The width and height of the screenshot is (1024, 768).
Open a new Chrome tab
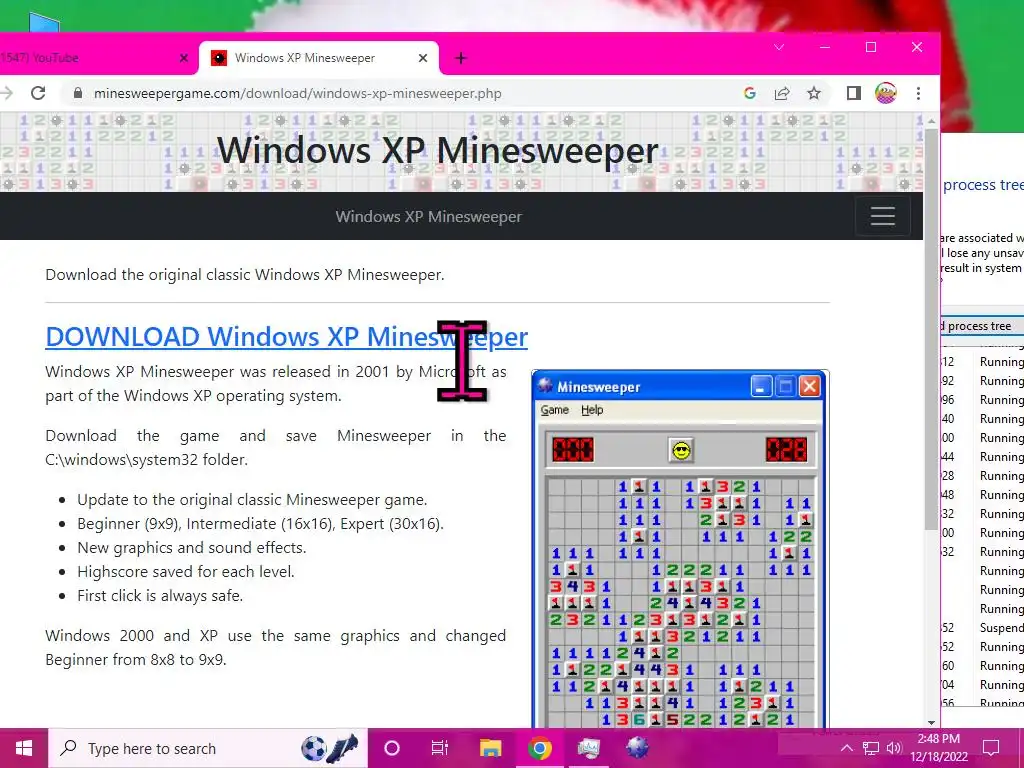tap(460, 58)
